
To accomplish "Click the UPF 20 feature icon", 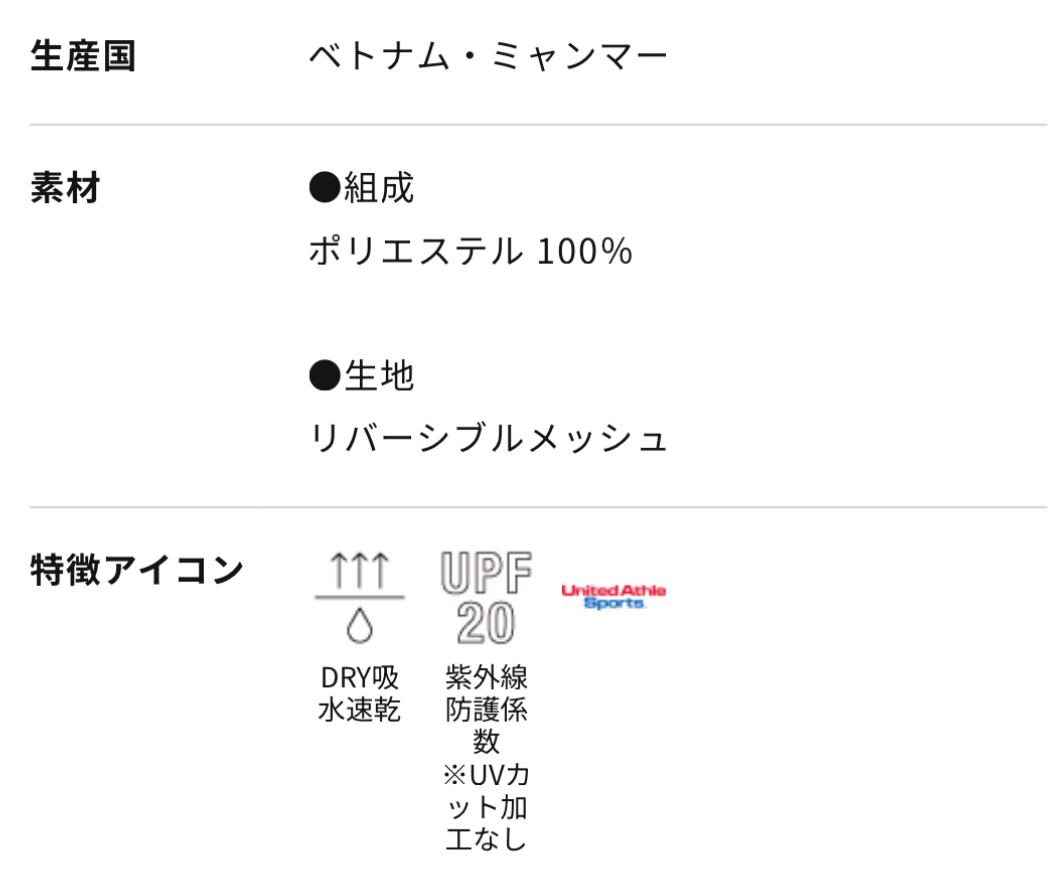I will click(x=486, y=598).
